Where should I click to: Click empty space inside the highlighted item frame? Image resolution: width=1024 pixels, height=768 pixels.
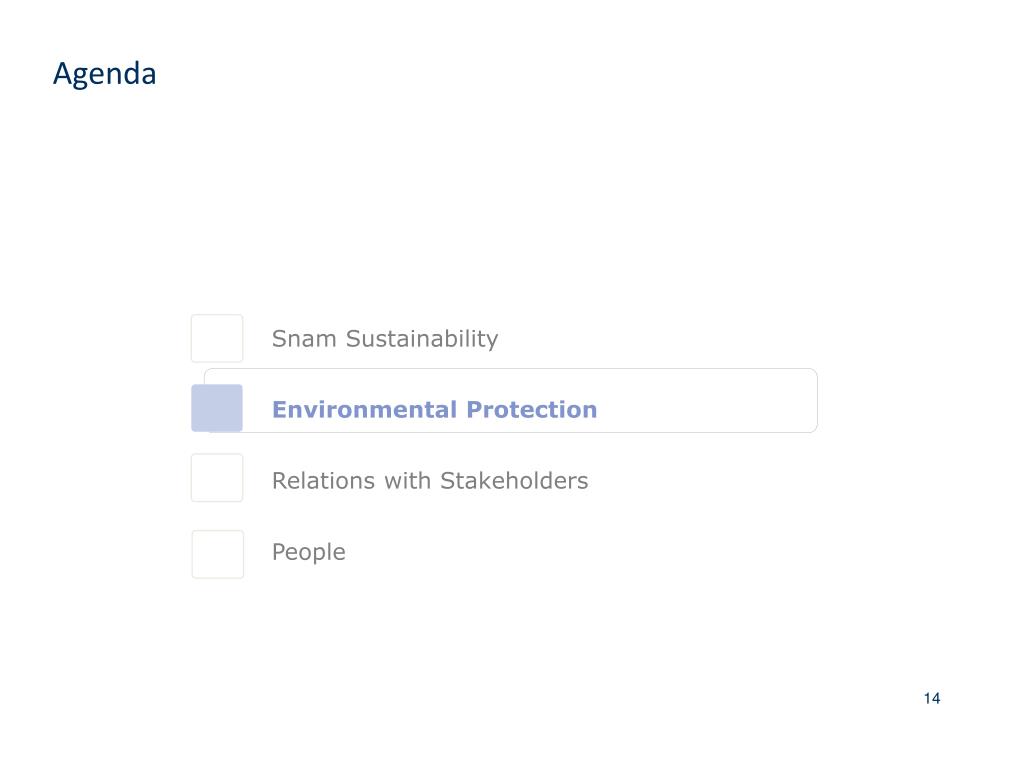pyautogui.click(x=705, y=401)
